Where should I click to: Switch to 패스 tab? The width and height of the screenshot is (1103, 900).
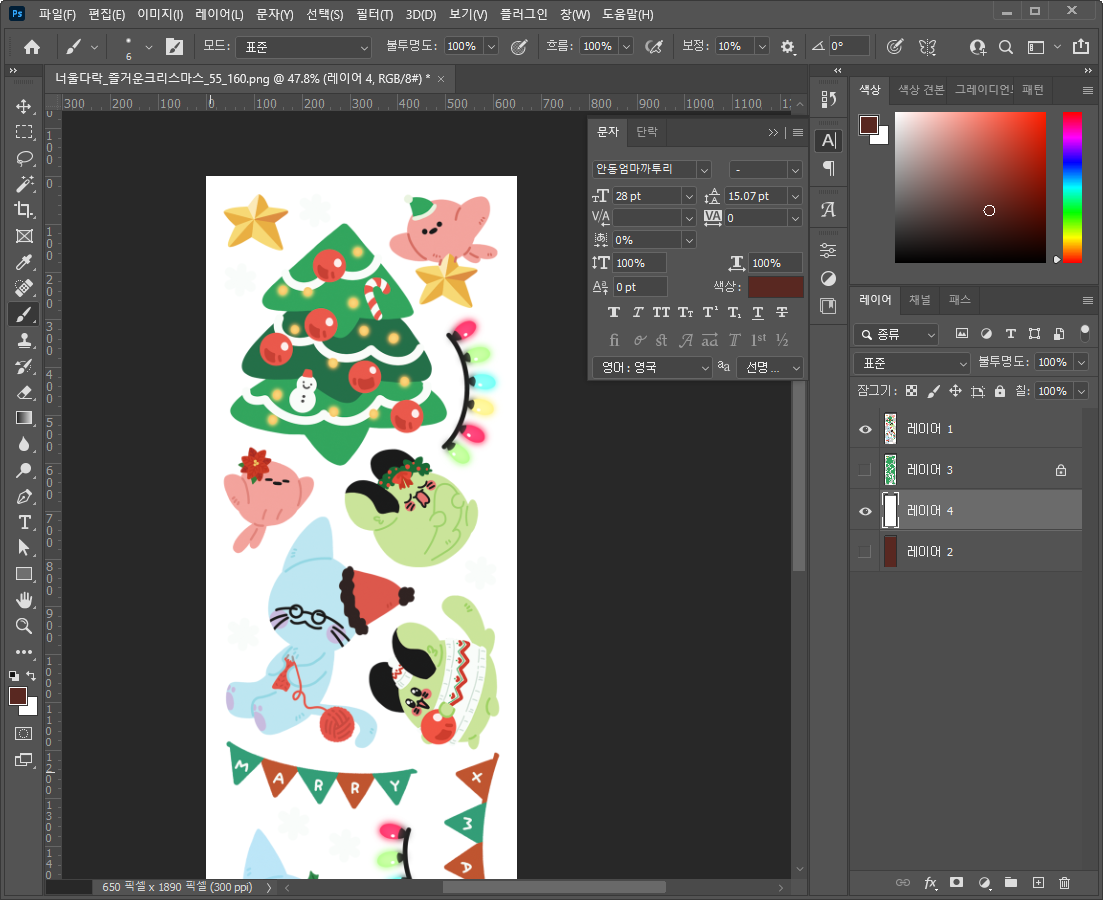coord(959,300)
